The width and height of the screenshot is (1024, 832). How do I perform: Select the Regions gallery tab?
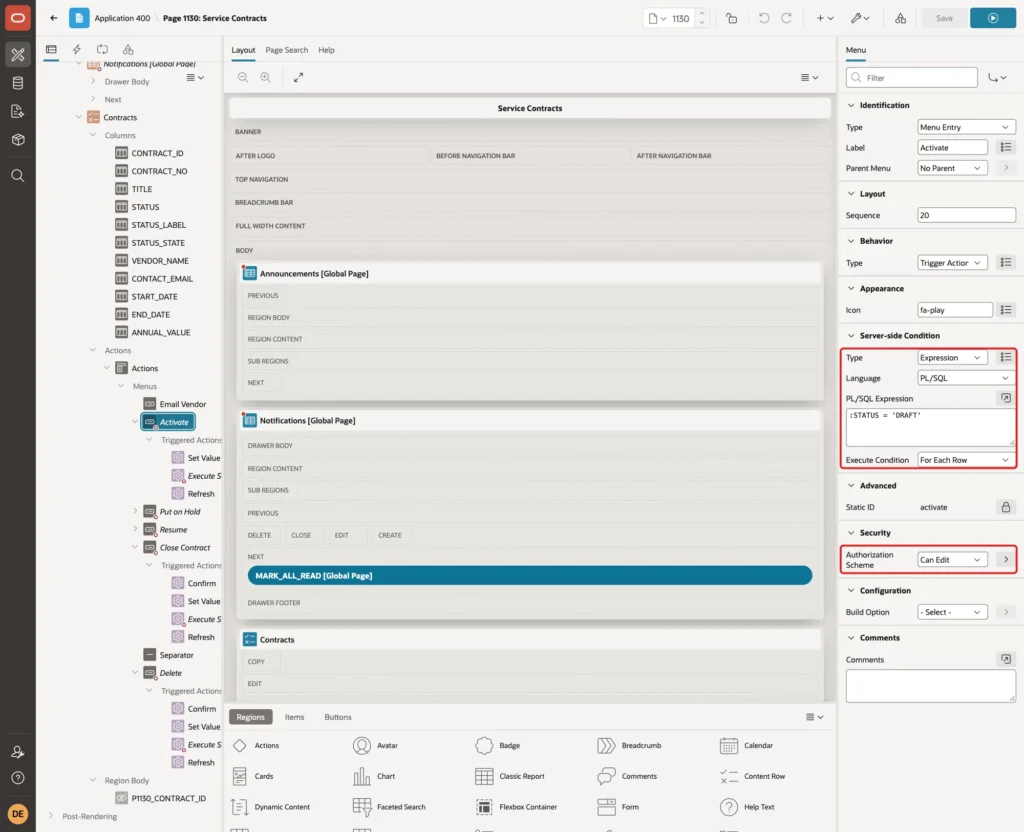(x=251, y=717)
